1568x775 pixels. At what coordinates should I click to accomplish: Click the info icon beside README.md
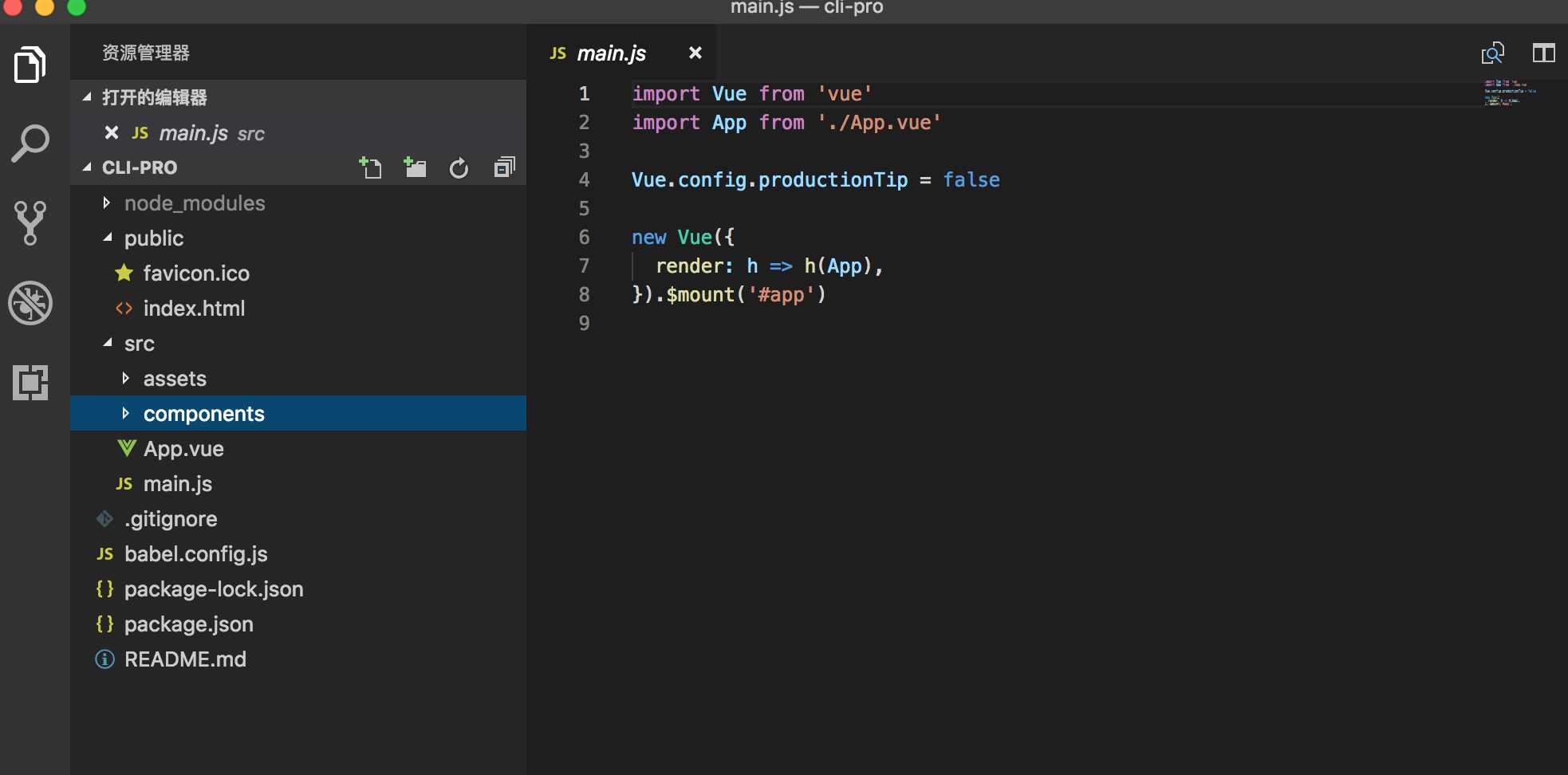click(x=104, y=659)
